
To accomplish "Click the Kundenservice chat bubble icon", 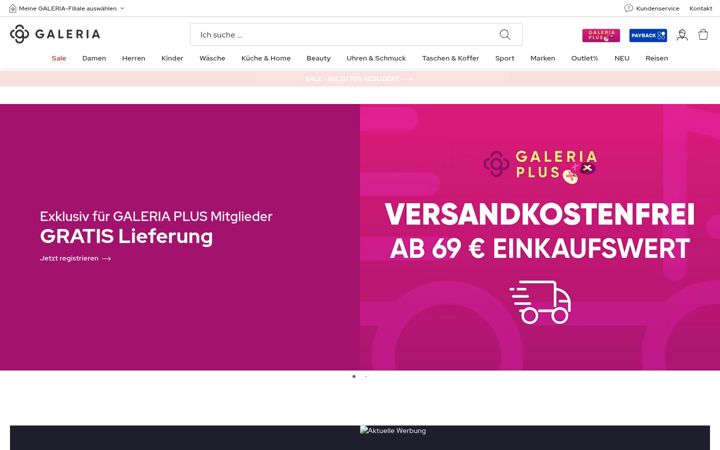I will coord(629,8).
